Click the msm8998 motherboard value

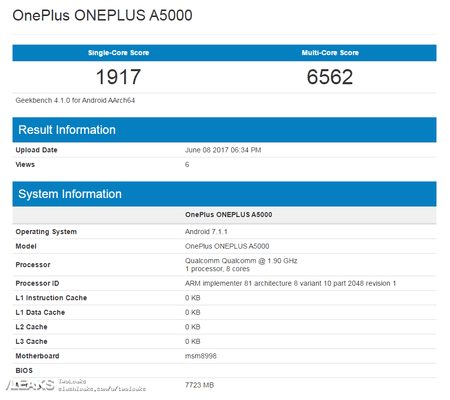pos(201,356)
